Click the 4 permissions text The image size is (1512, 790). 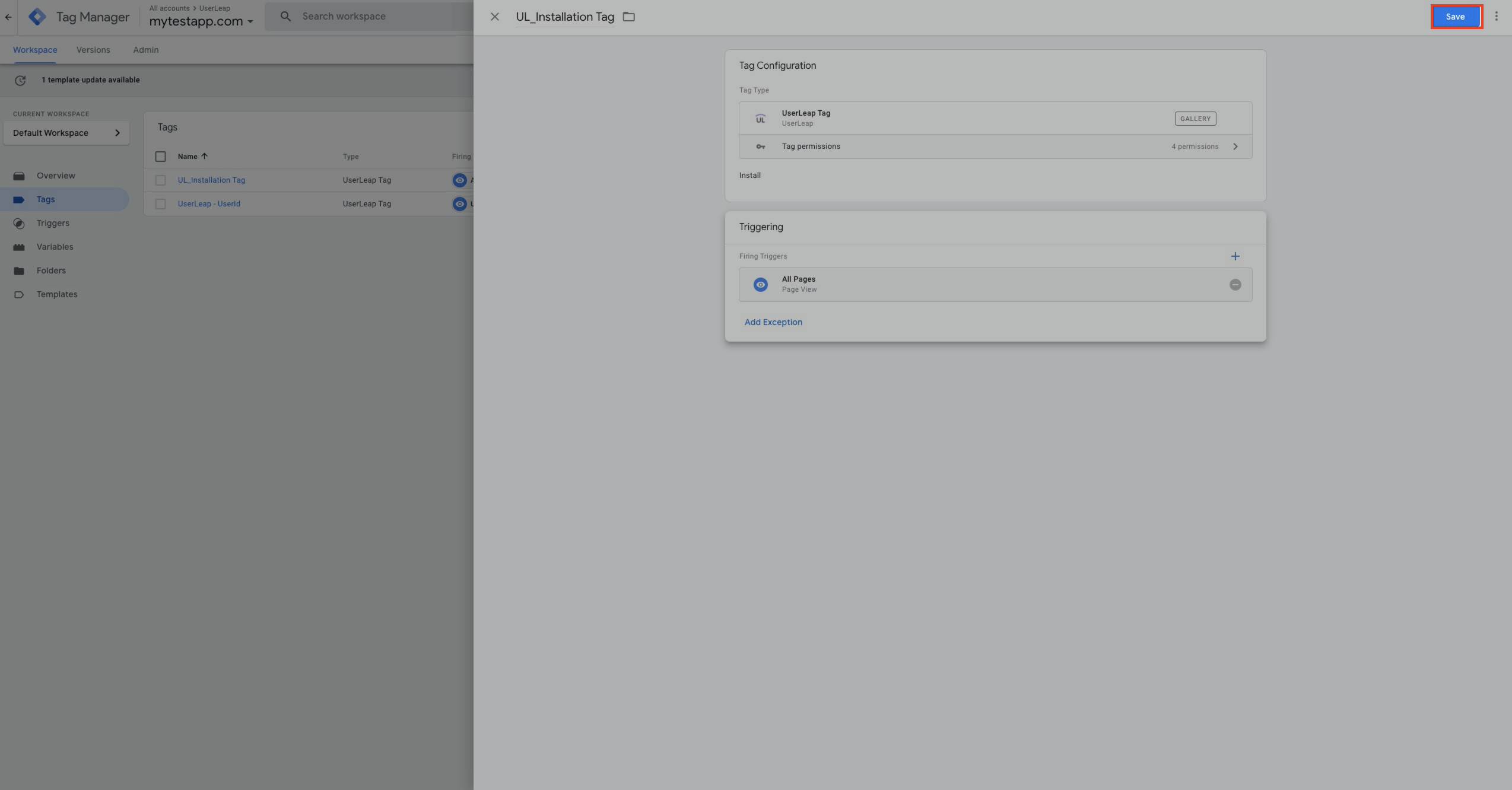[1195, 146]
